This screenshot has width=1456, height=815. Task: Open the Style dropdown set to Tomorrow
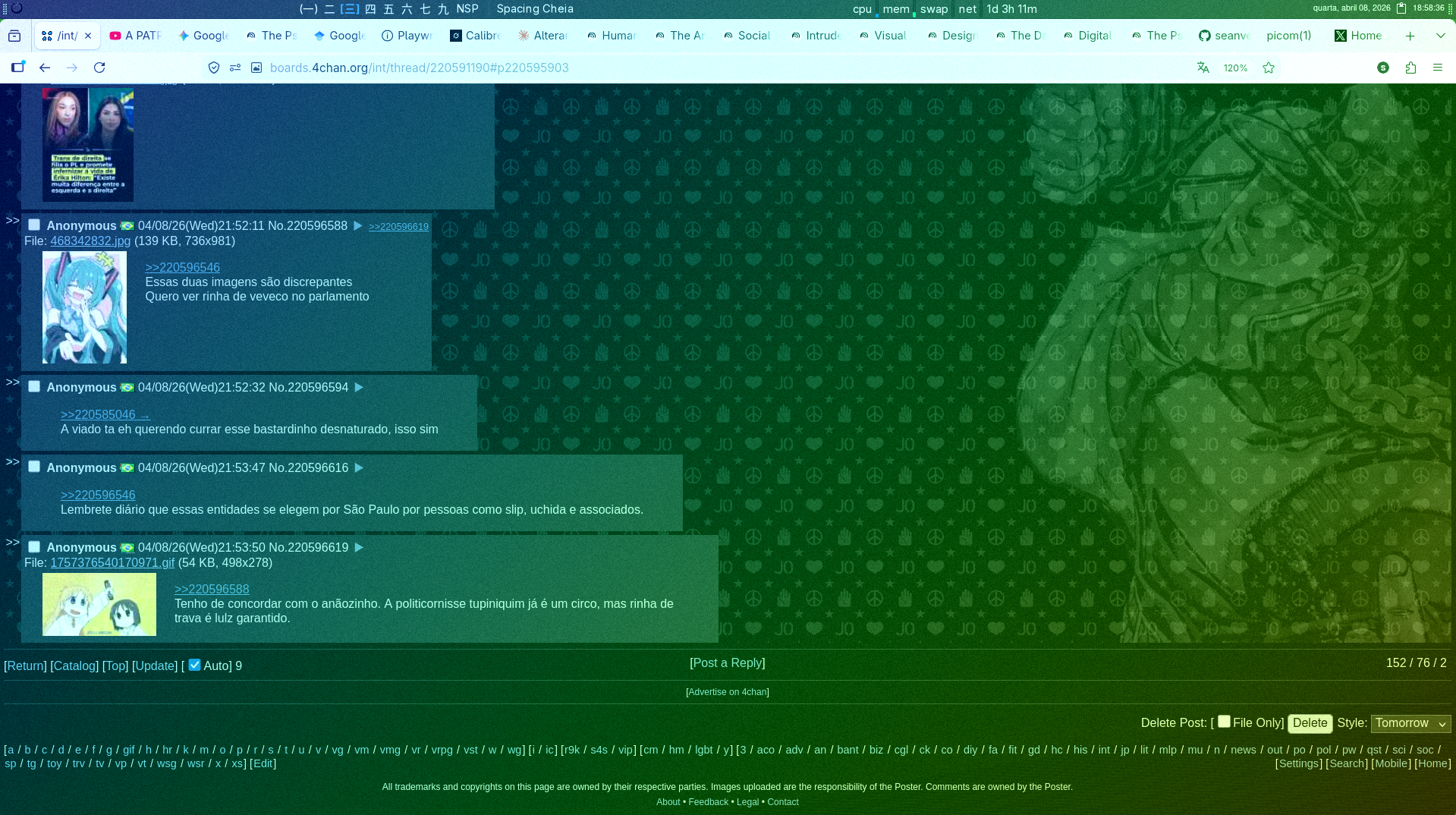[1410, 723]
